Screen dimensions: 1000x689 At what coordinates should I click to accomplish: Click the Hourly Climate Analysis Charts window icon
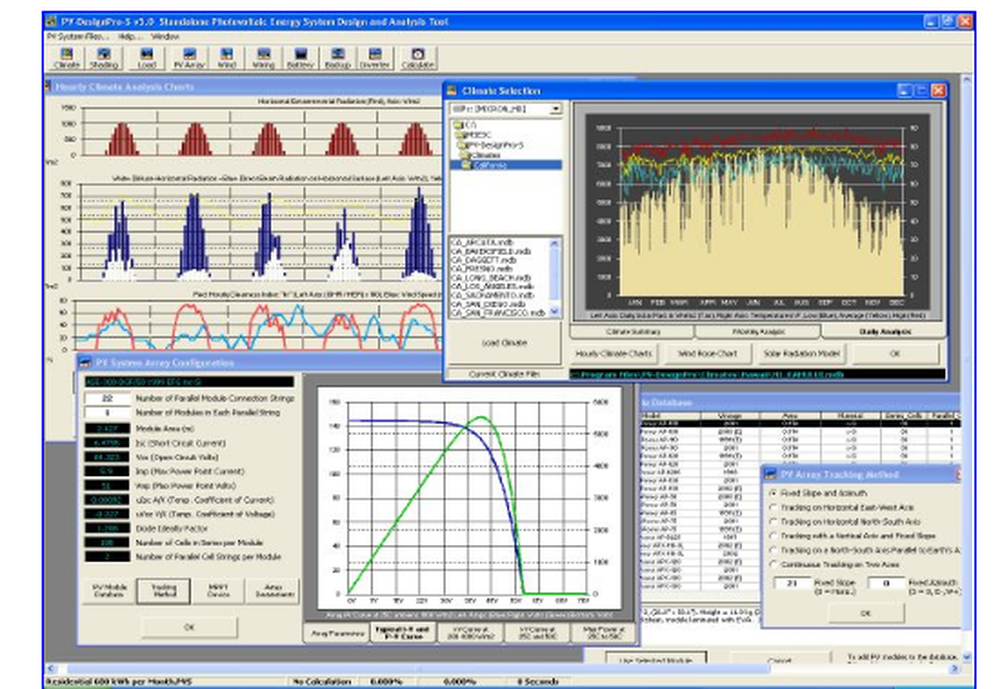48,86
